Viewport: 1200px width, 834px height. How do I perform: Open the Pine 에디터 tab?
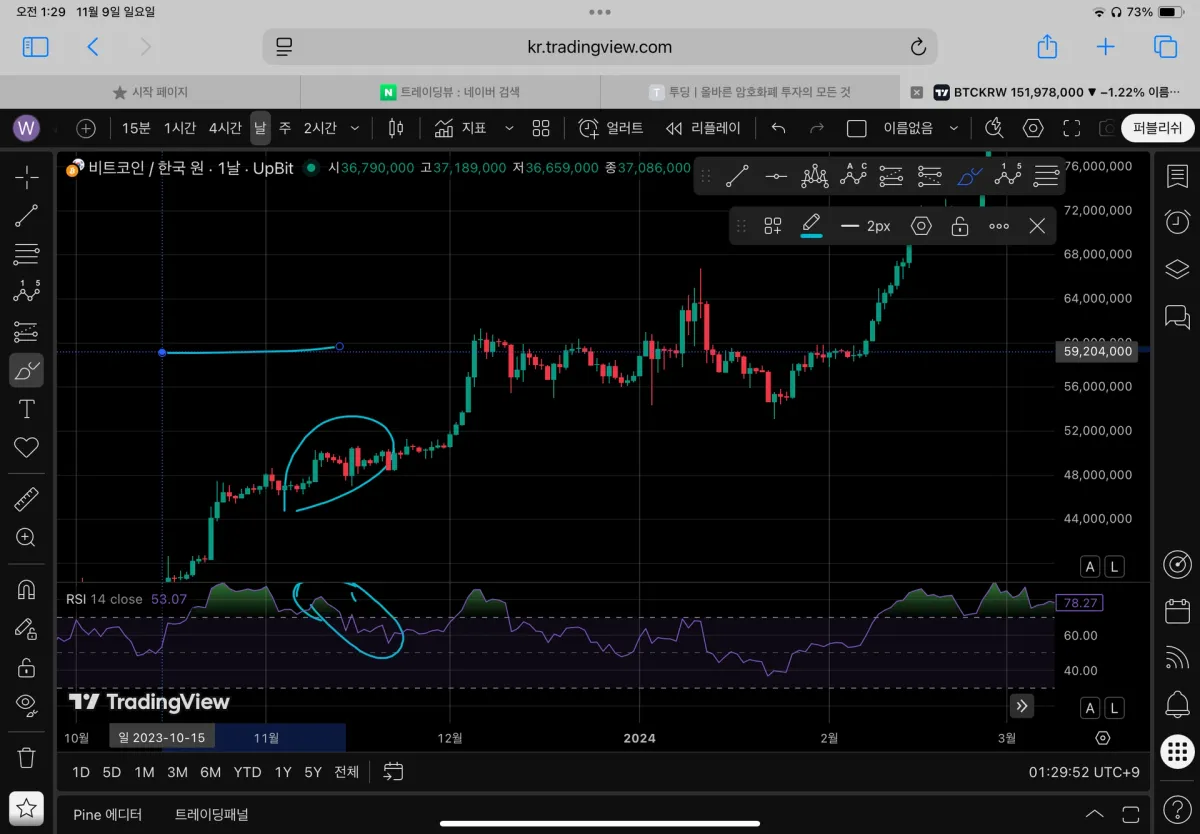(x=107, y=814)
